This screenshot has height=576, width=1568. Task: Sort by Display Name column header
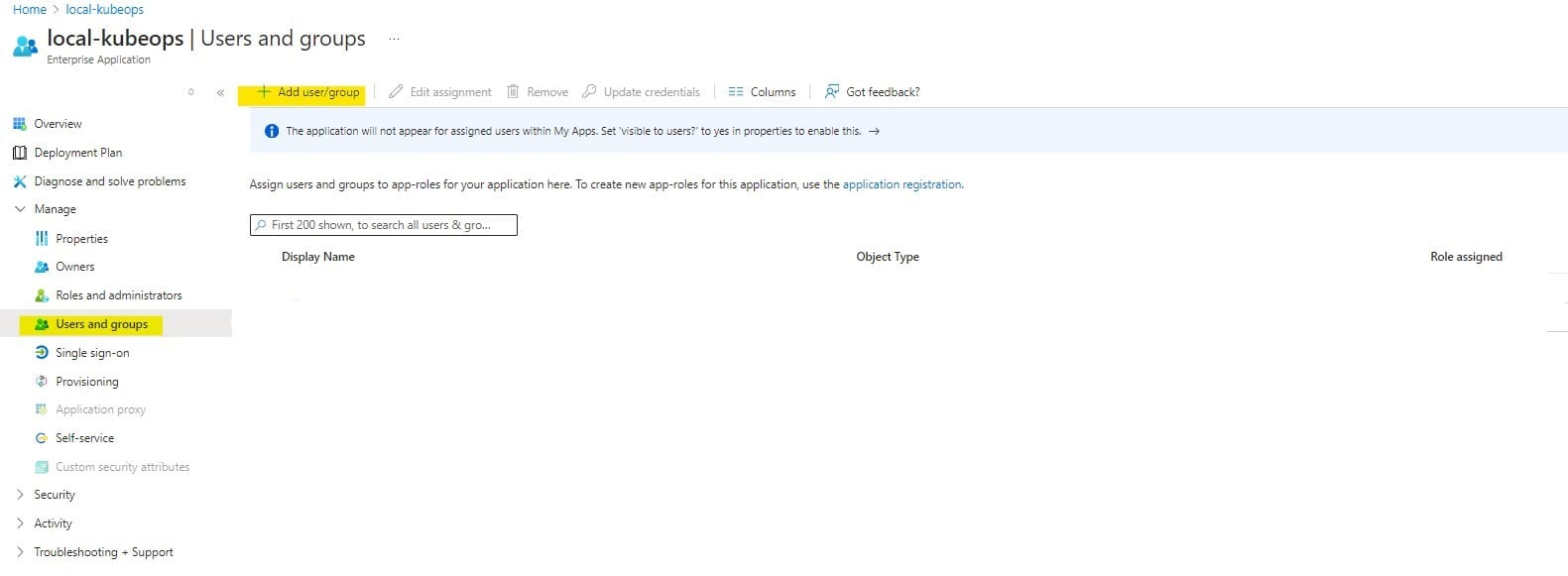click(x=317, y=257)
